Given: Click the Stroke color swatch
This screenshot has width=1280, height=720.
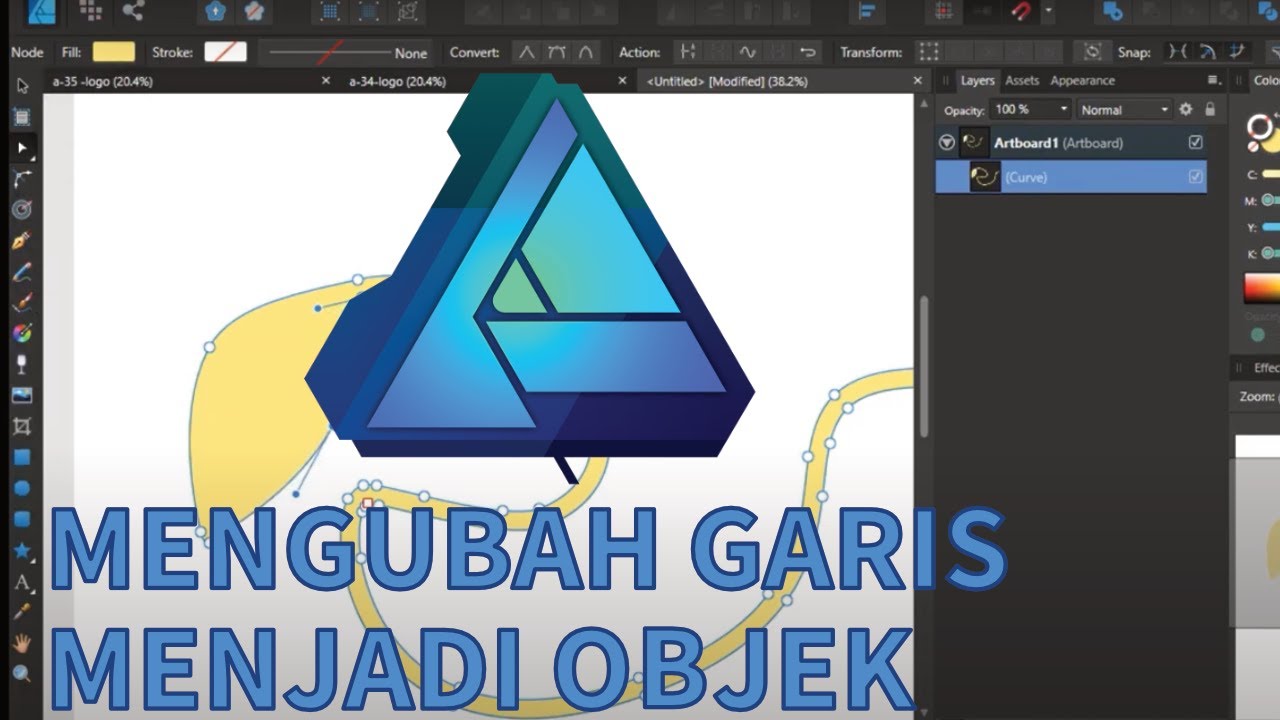Looking at the screenshot, I should [x=225, y=52].
